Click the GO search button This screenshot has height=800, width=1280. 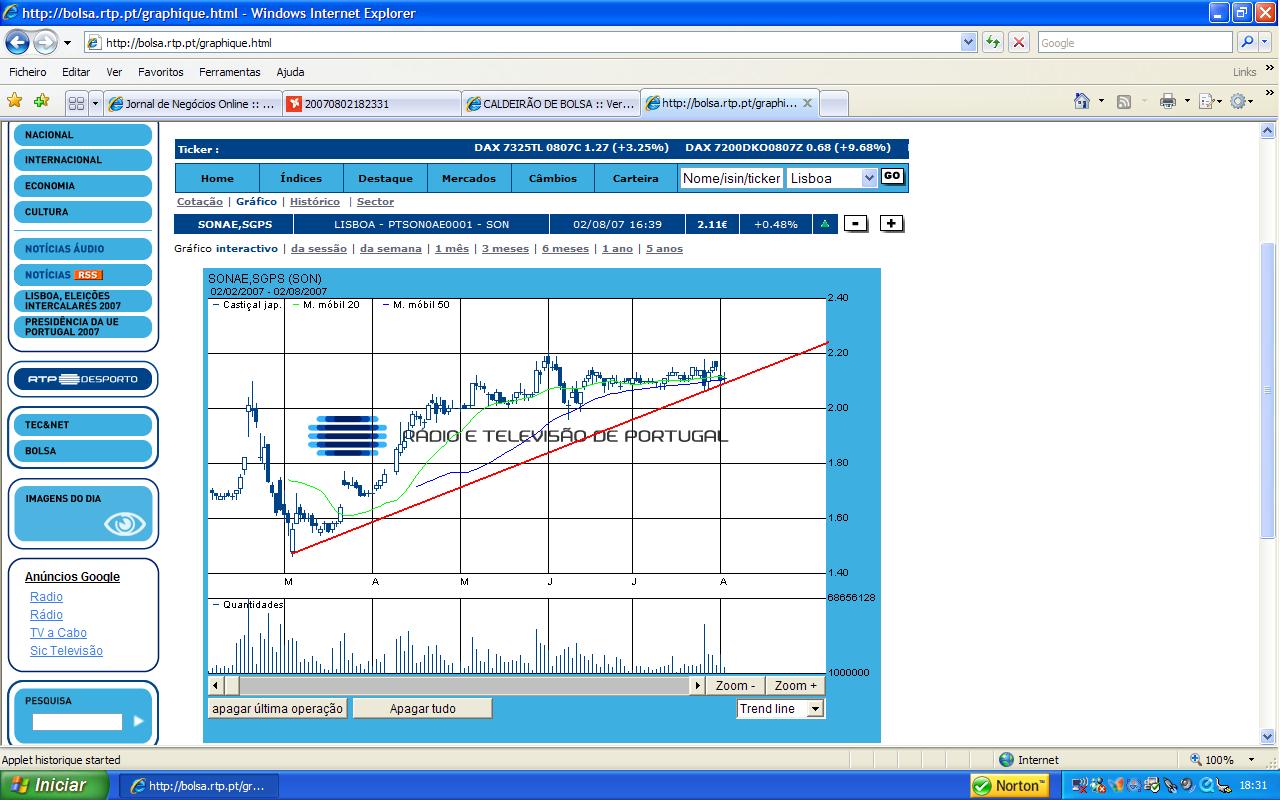(x=892, y=176)
